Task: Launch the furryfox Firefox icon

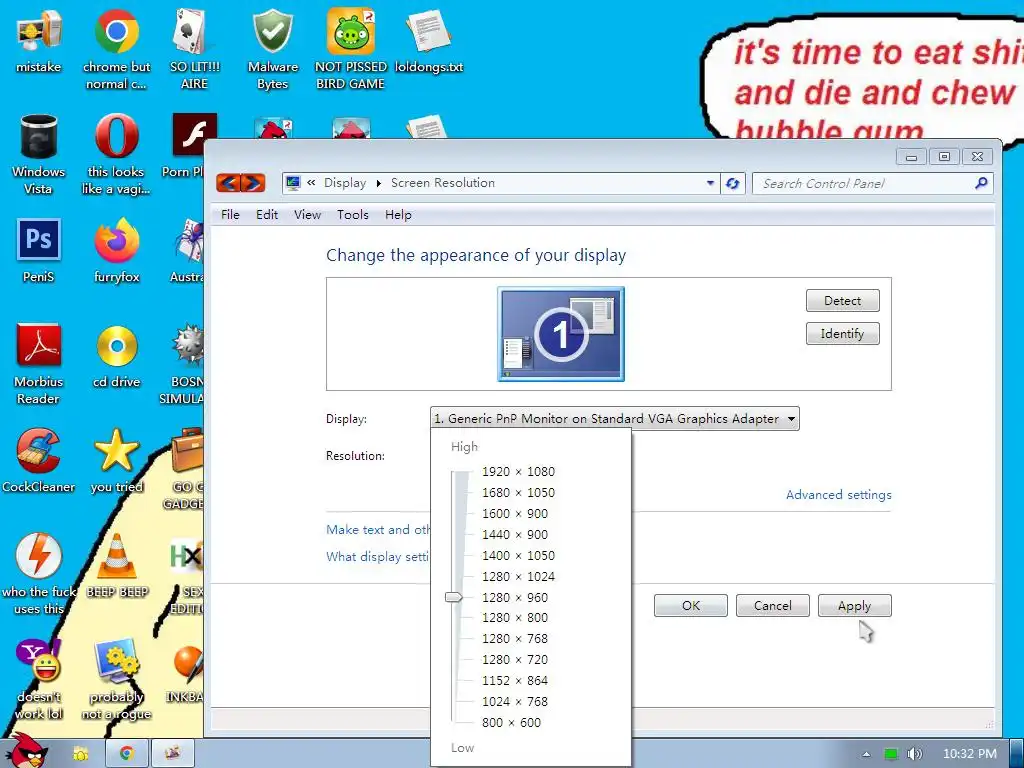Action: pyautogui.click(x=116, y=251)
